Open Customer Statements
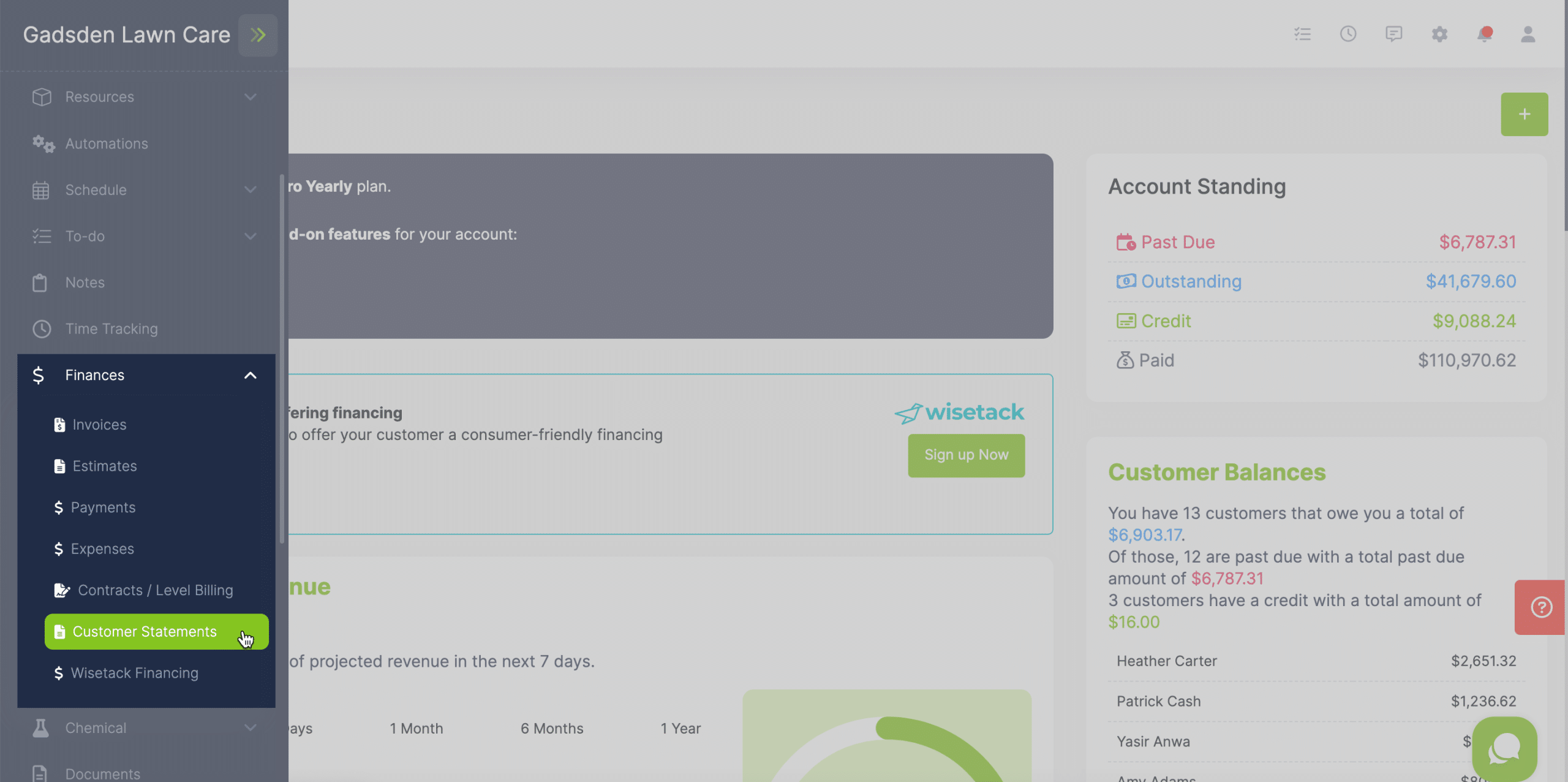Viewport: 1568px width, 782px height. pyautogui.click(x=156, y=632)
